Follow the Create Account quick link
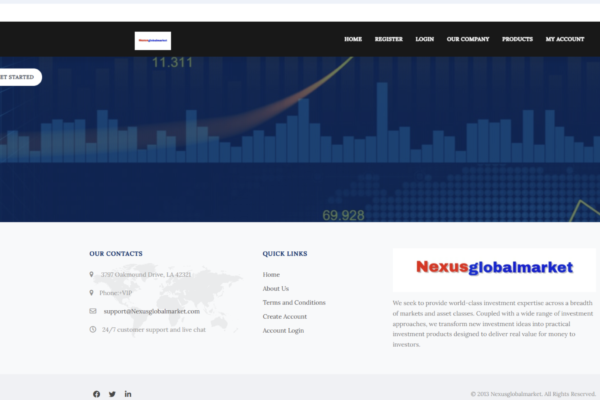600x400 pixels. point(285,317)
